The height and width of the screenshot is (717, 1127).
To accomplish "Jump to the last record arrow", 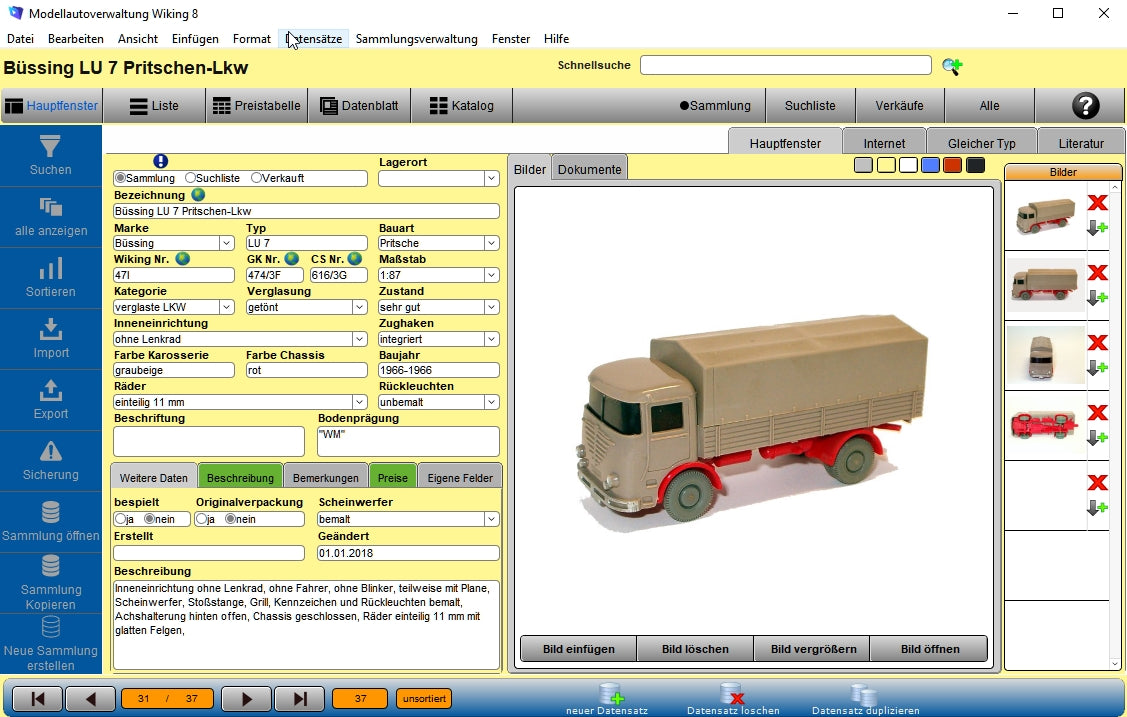I will [298, 699].
